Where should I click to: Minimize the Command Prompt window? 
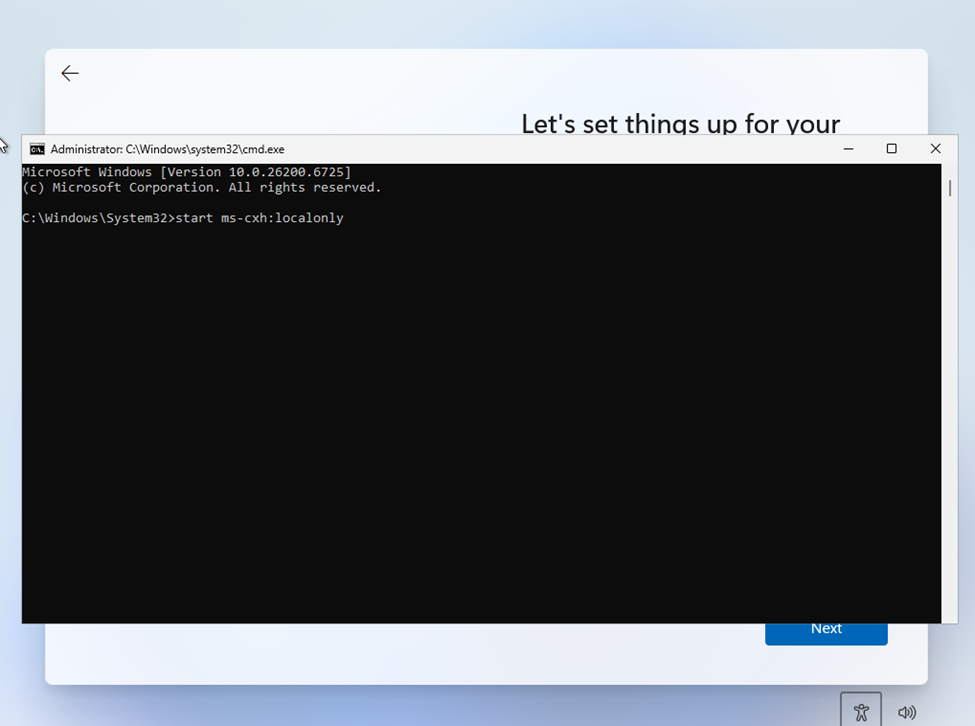tap(848, 149)
